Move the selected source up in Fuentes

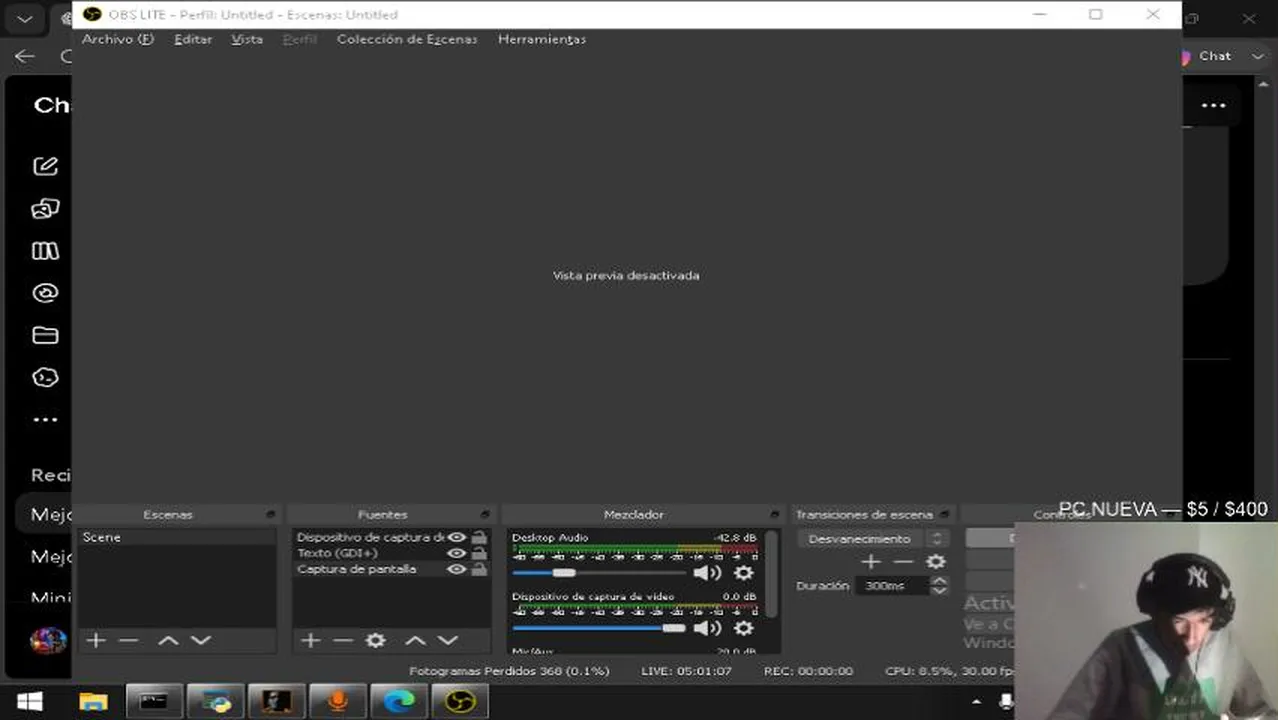coord(415,640)
